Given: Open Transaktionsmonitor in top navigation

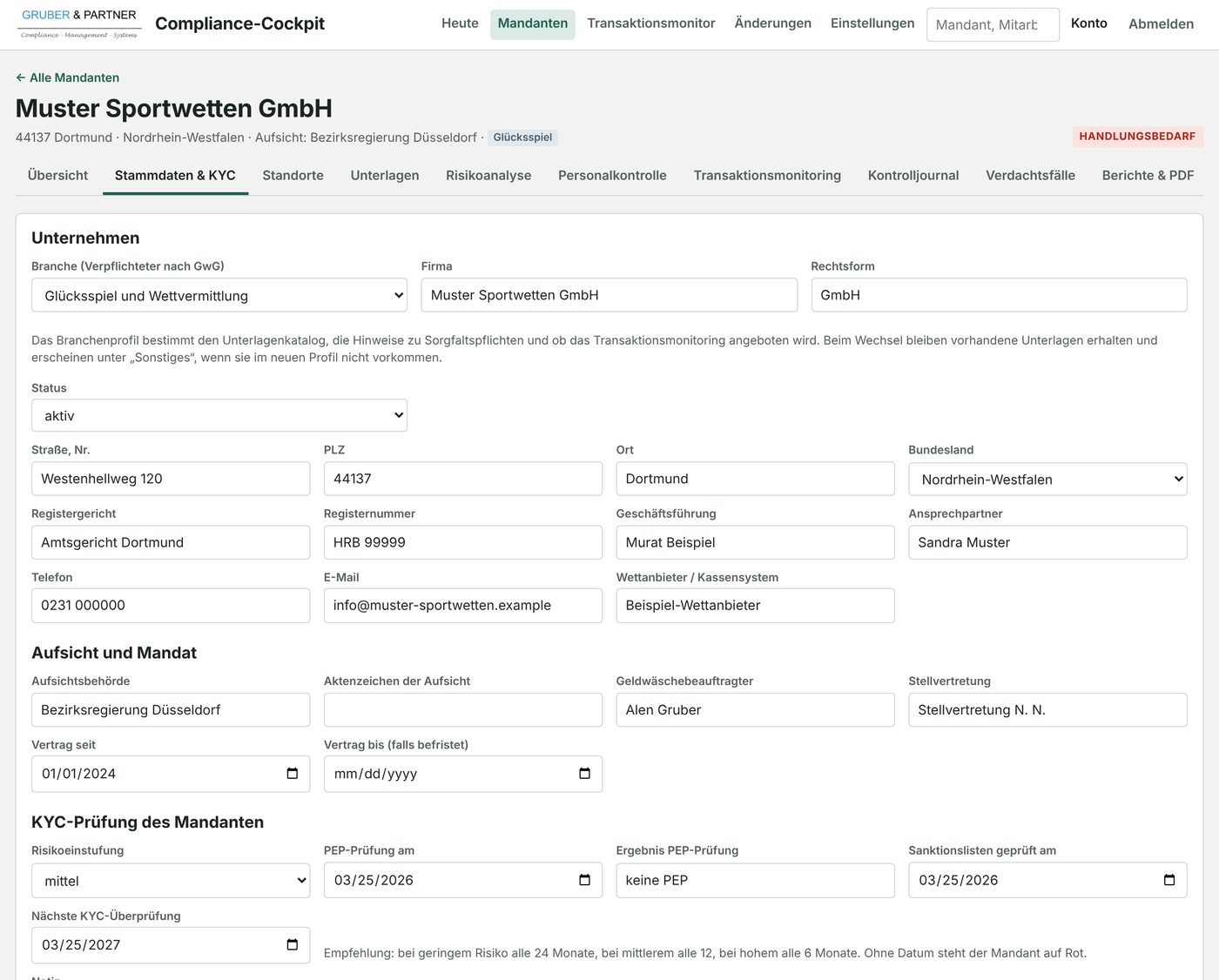Looking at the screenshot, I should click(651, 23).
